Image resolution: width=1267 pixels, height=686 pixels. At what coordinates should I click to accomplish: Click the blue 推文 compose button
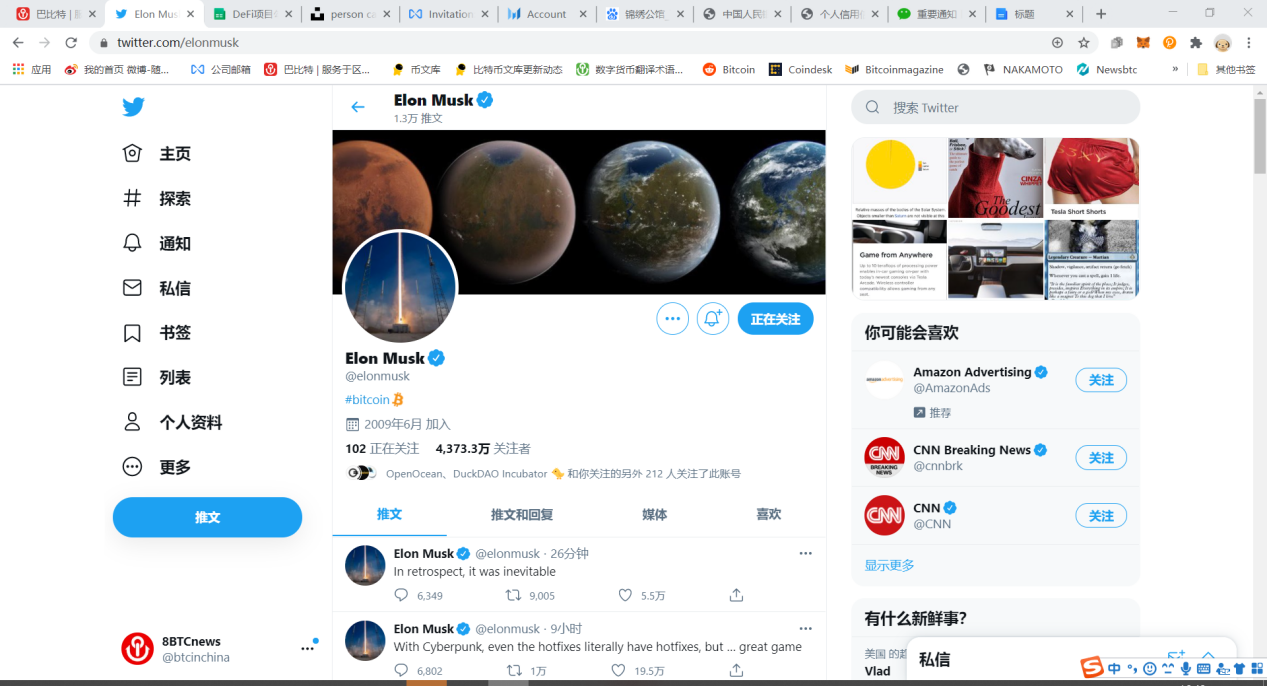(x=207, y=517)
